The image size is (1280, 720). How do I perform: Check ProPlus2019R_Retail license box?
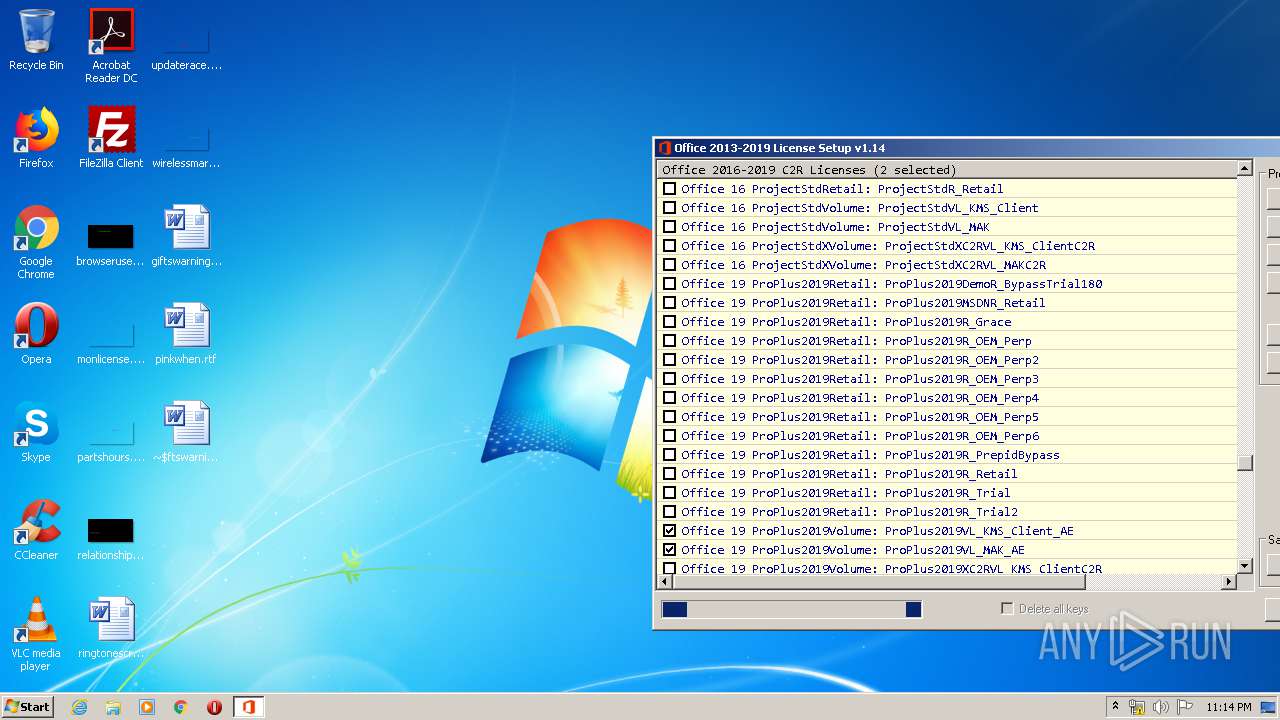(x=670, y=473)
